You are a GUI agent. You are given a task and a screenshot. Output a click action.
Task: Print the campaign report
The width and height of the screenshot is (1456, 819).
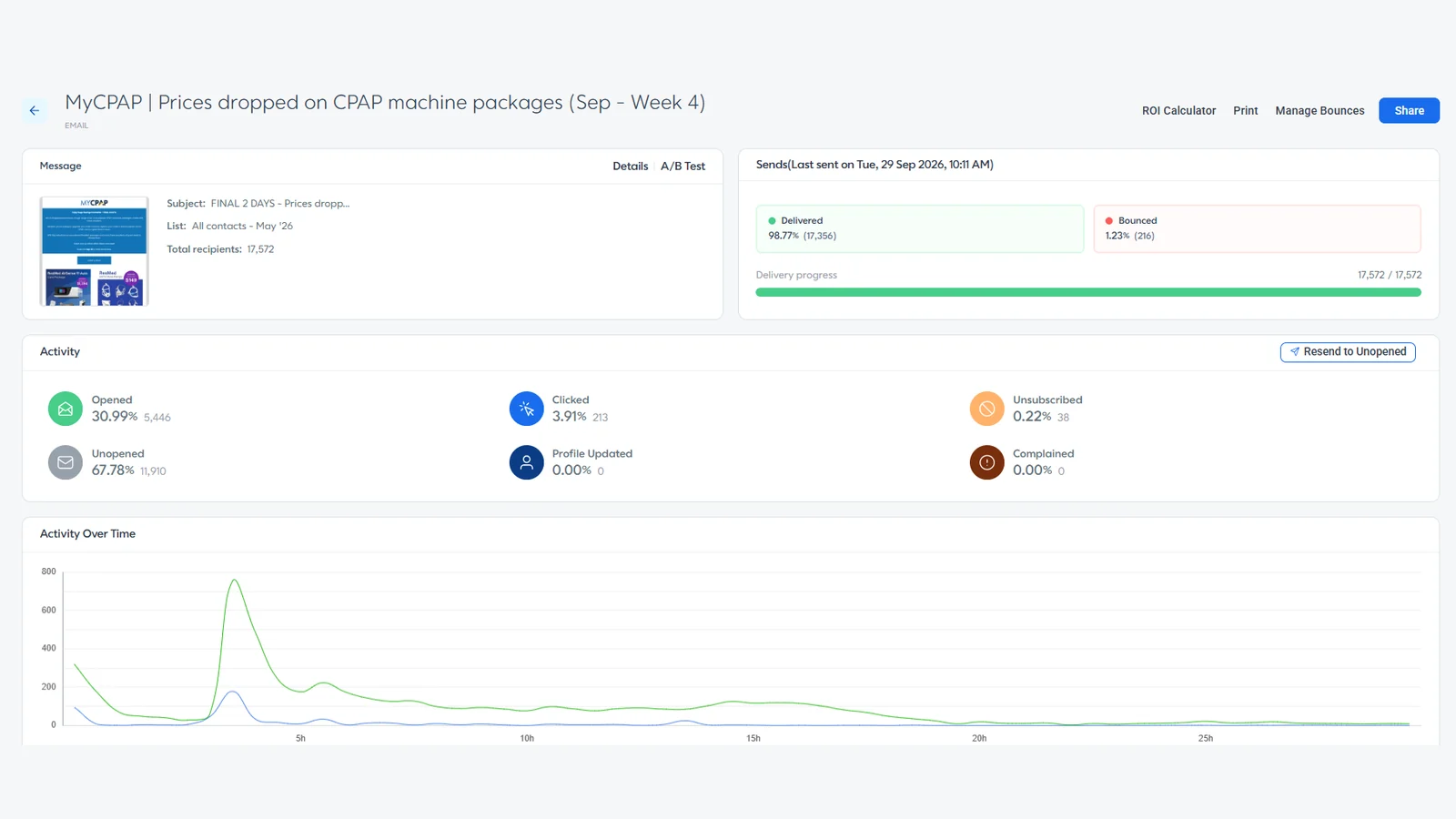[x=1245, y=111]
